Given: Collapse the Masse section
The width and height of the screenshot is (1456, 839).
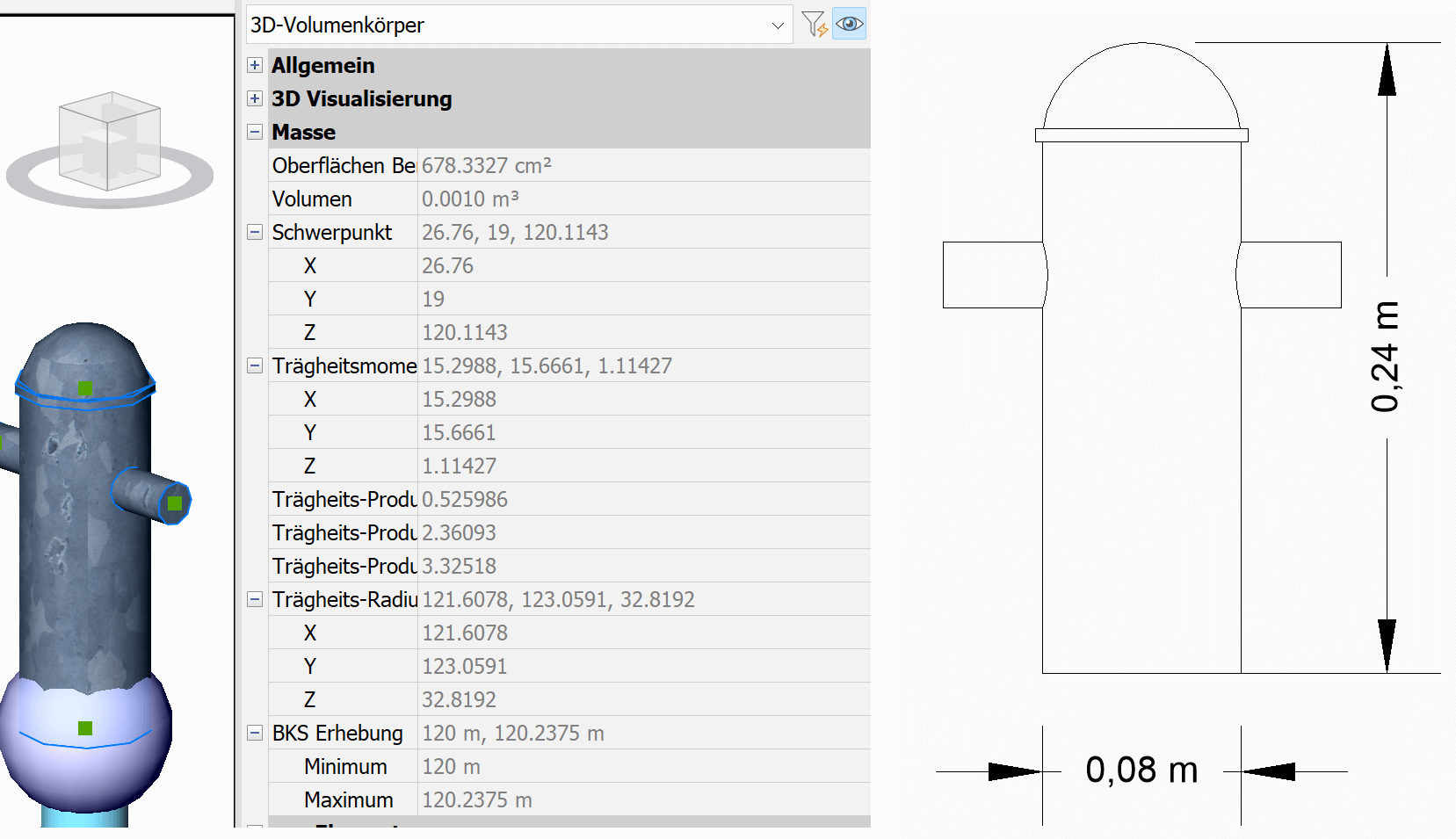Looking at the screenshot, I should (255, 132).
